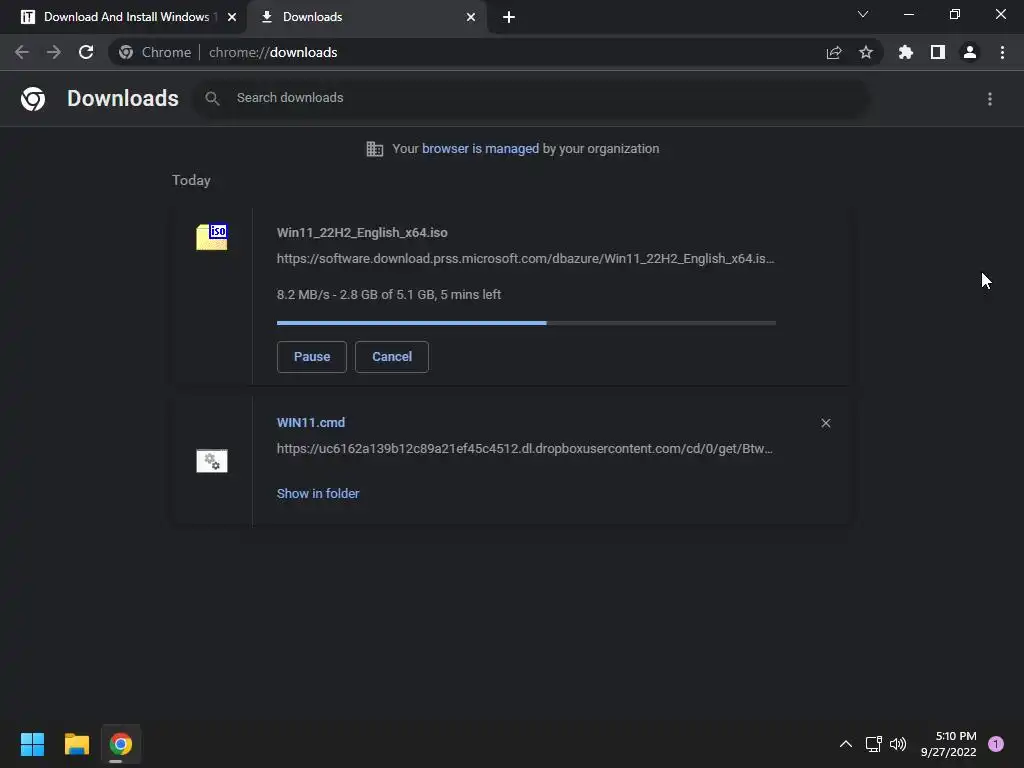
Task: Open the WIN11.cmd file name link
Action: (x=311, y=423)
